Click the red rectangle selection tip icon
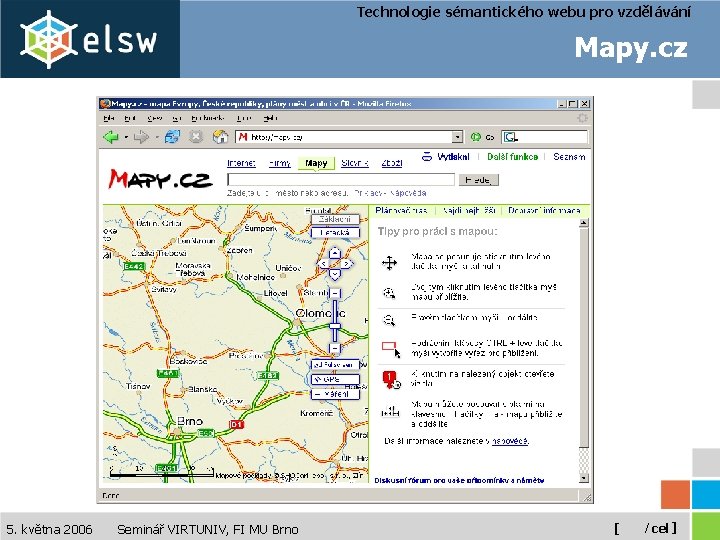Image resolution: width=720 pixels, height=540 pixels. coord(391,349)
